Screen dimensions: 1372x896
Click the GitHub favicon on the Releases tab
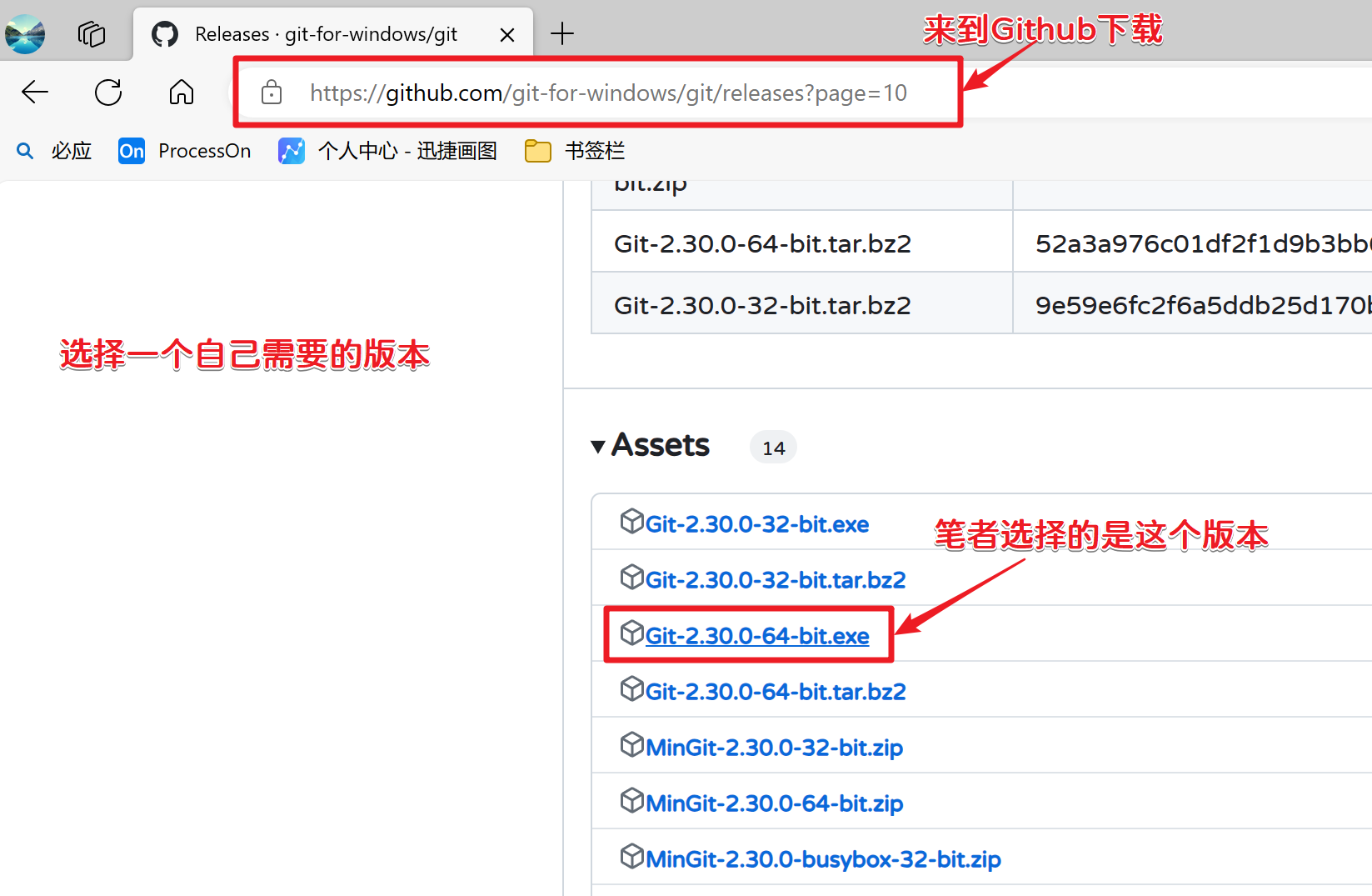[165, 34]
